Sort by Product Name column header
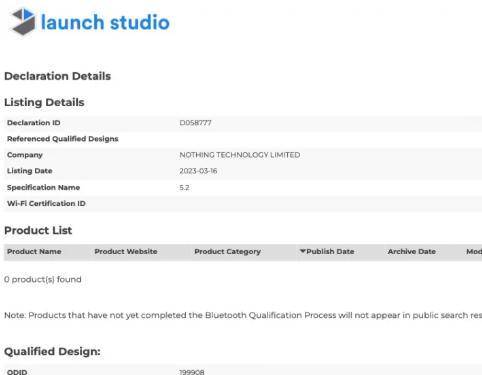The height and width of the screenshot is (375, 482). pos(34,252)
